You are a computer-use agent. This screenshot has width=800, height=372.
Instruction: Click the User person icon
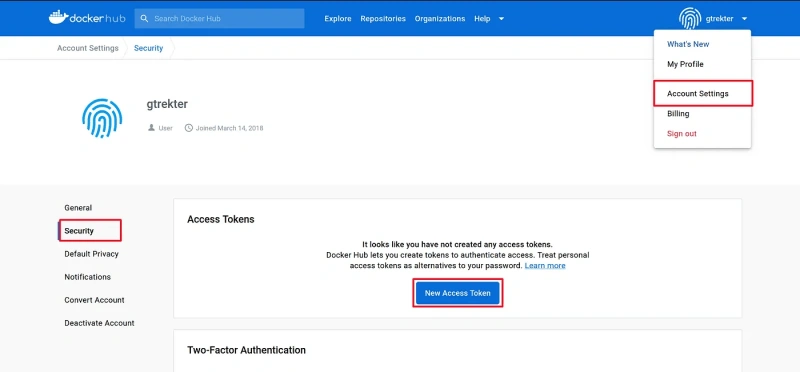click(151, 128)
